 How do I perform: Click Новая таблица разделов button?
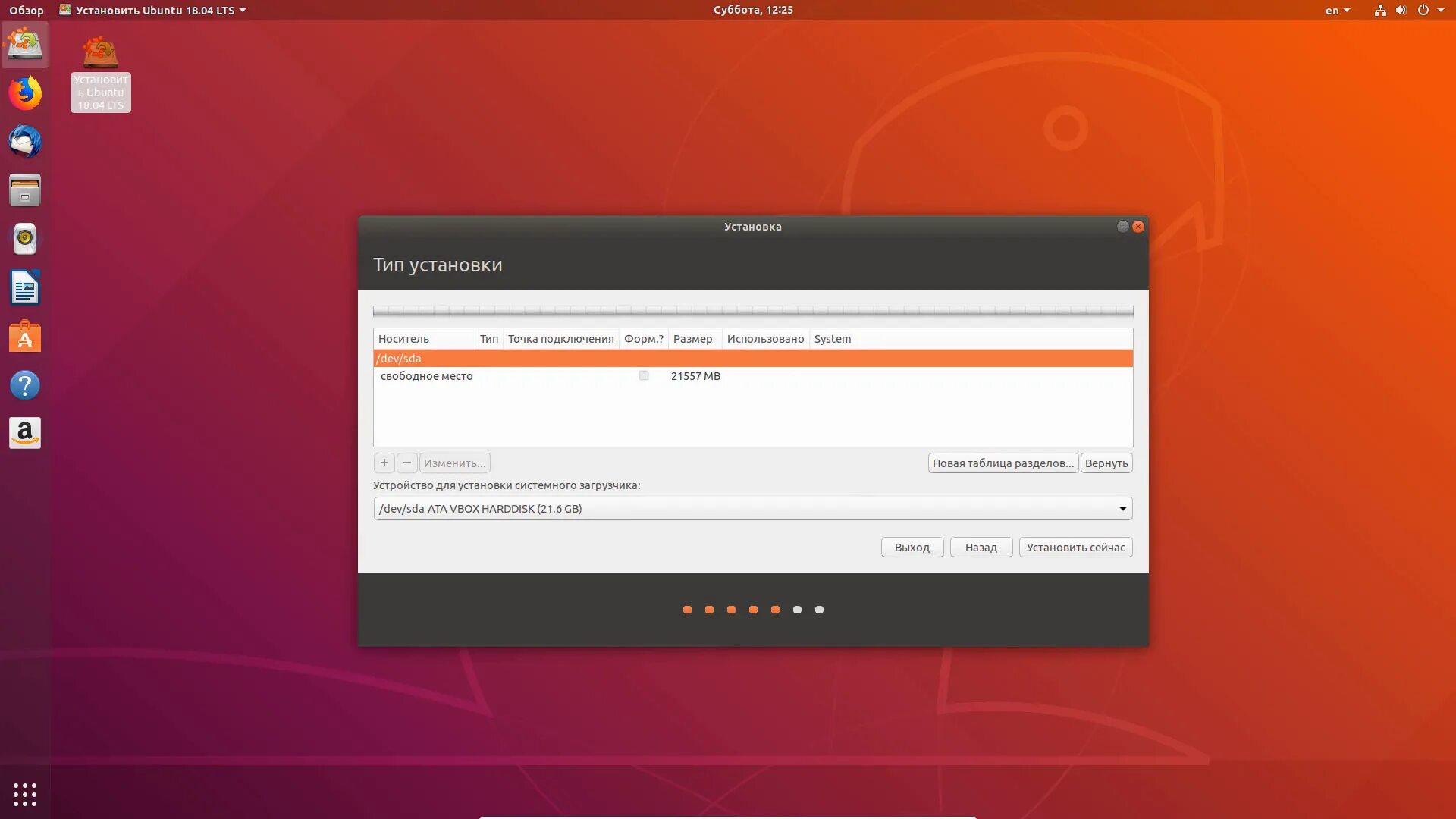click(x=1003, y=463)
